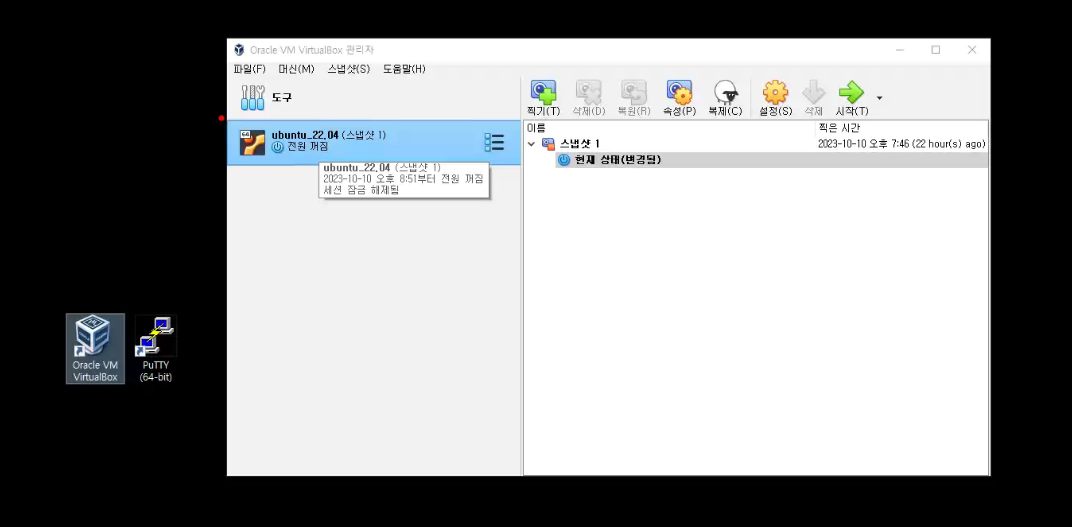The width and height of the screenshot is (1072, 527).
Task: Select the Tools (도구) entry
Action: [x=373, y=98]
